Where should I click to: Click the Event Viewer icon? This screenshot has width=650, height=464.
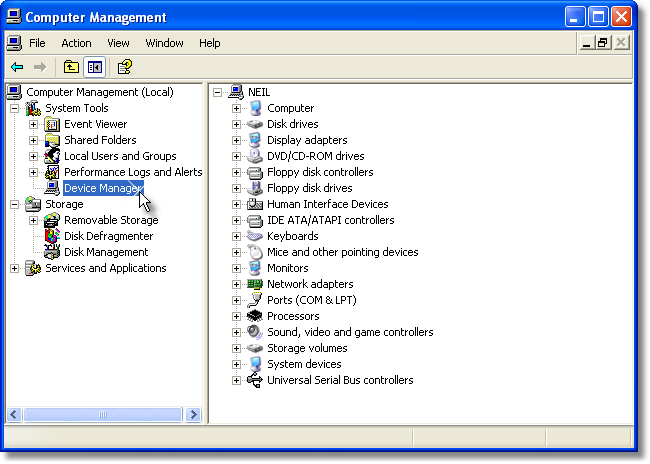click(52, 124)
